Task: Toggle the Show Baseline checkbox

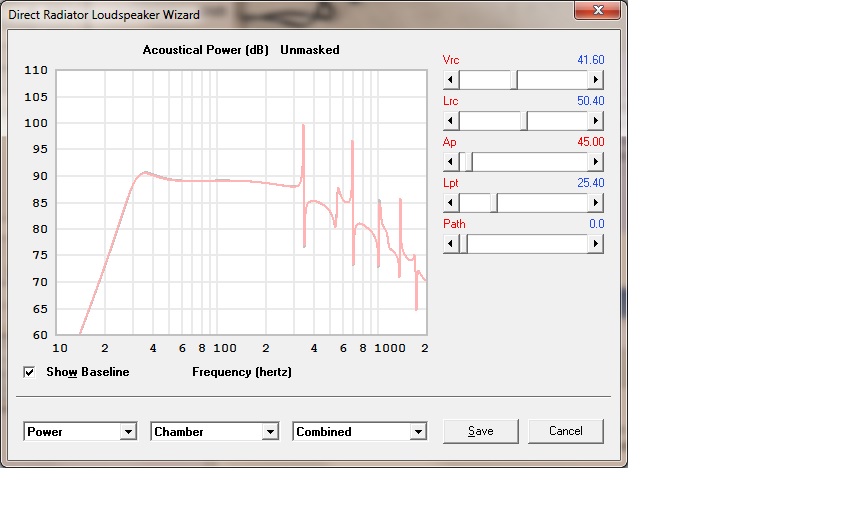Action: 29,372
